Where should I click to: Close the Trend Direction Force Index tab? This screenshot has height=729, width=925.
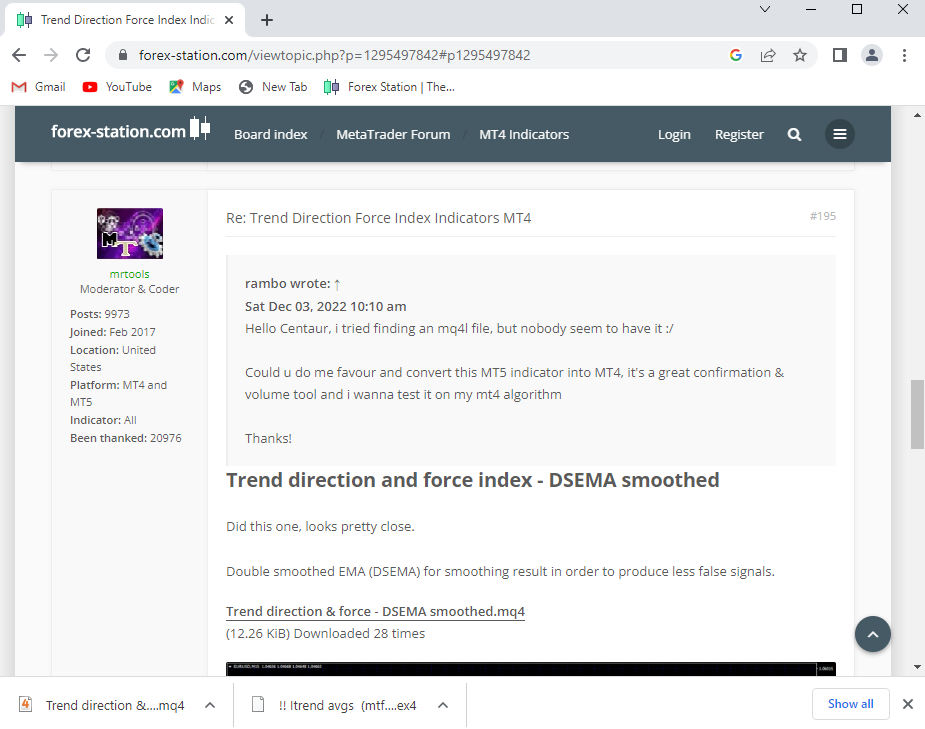tap(229, 20)
